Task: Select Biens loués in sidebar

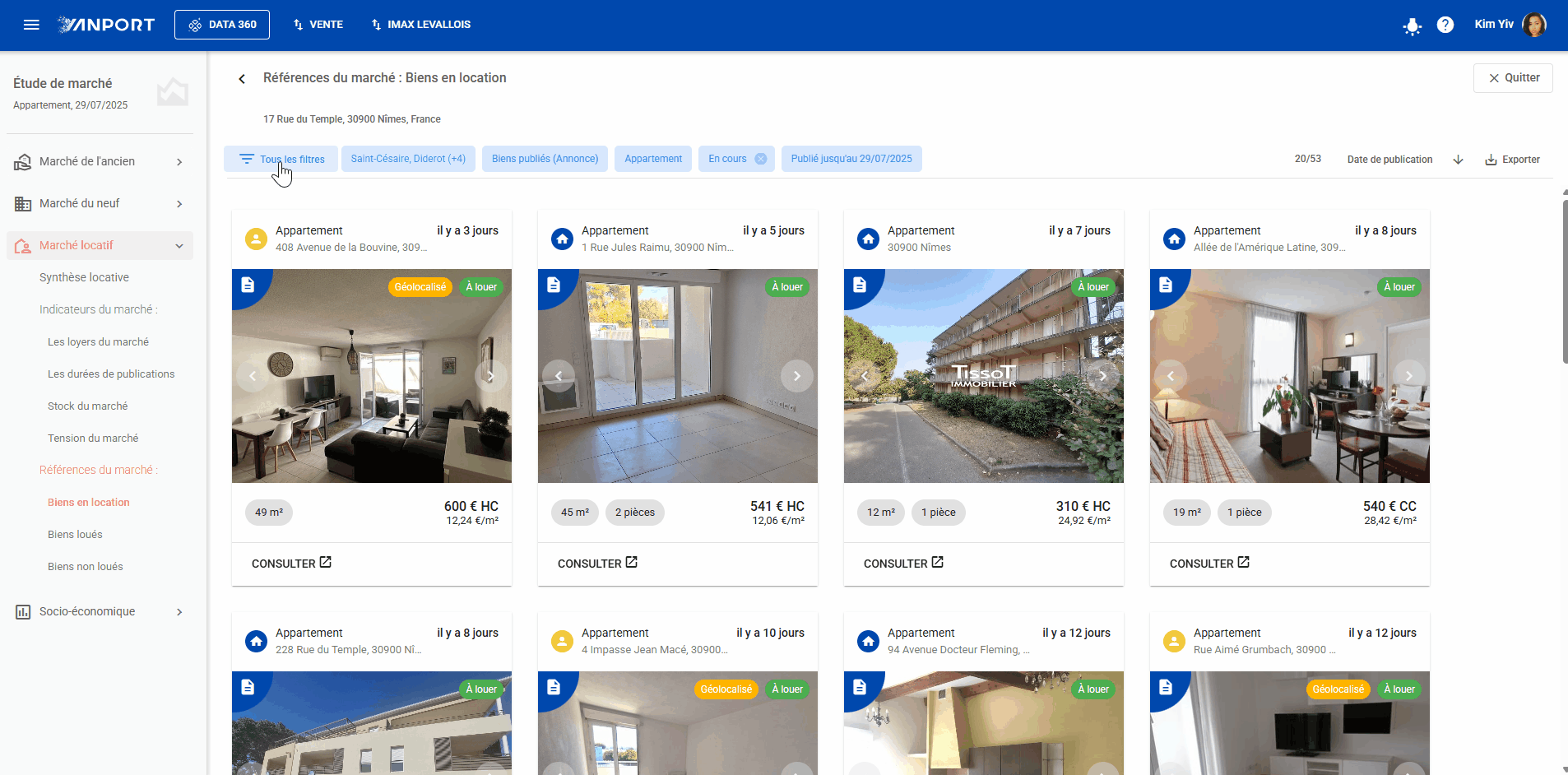Action: pyautogui.click(x=75, y=535)
